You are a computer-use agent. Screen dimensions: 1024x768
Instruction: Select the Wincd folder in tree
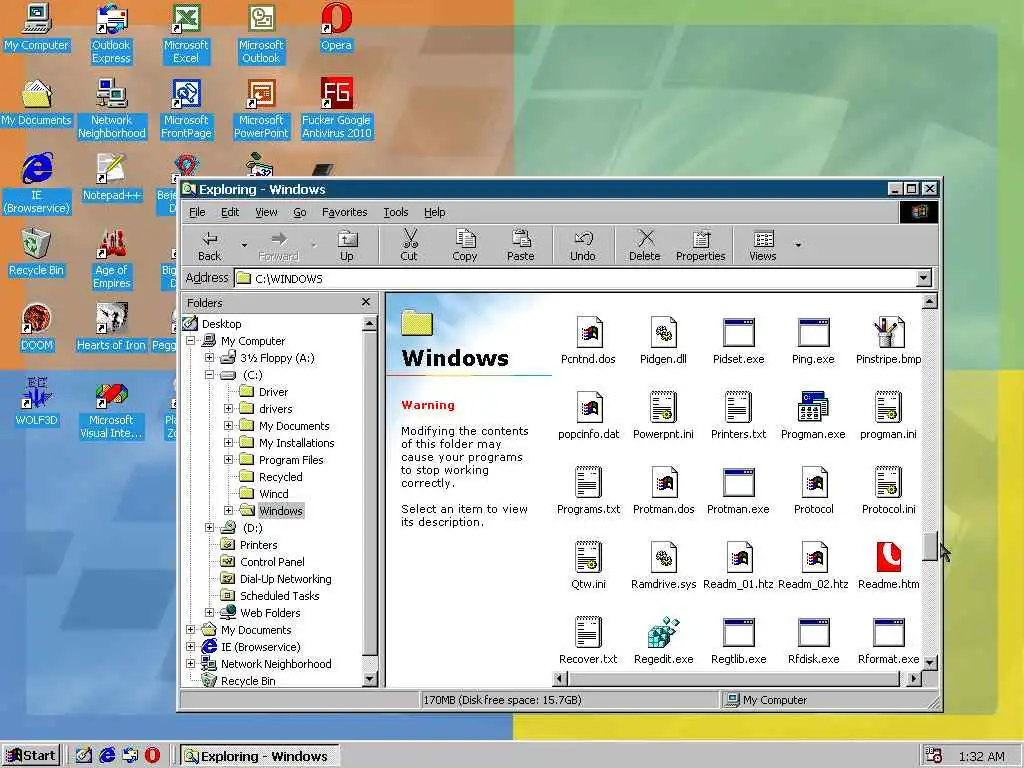(273, 494)
